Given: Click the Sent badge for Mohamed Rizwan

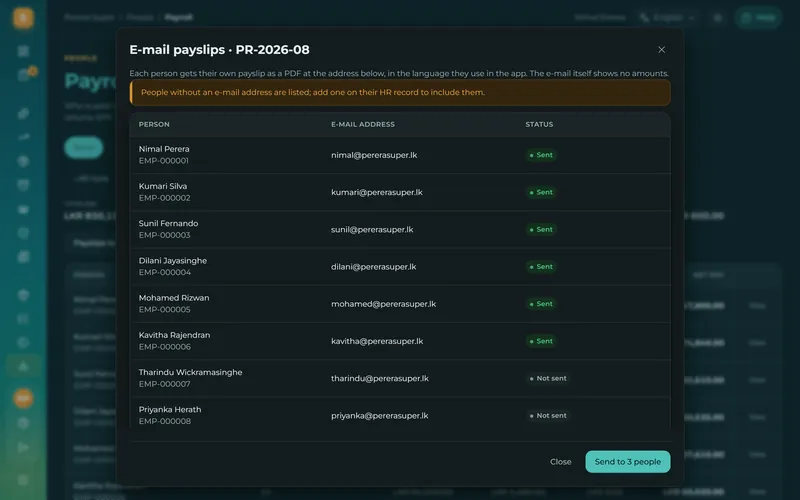Looking at the screenshot, I should tap(541, 304).
